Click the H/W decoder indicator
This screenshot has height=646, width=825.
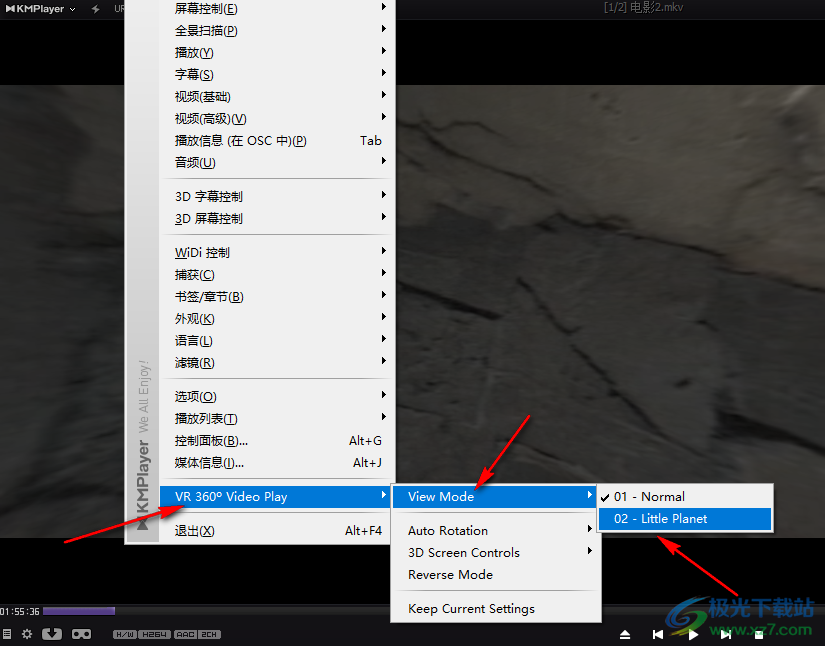click(x=125, y=634)
